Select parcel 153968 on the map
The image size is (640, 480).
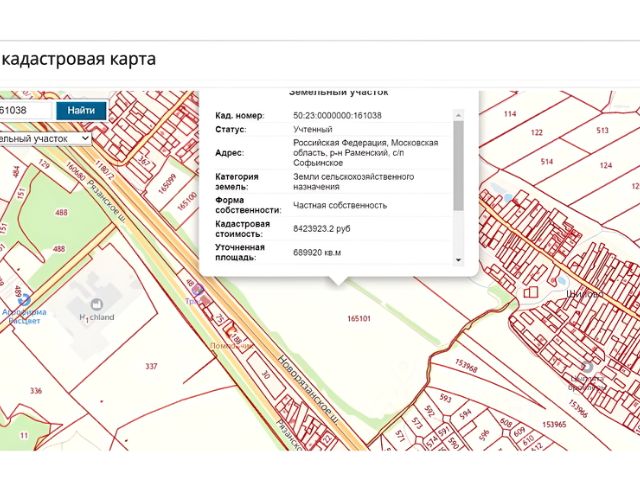pyautogui.click(x=467, y=365)
